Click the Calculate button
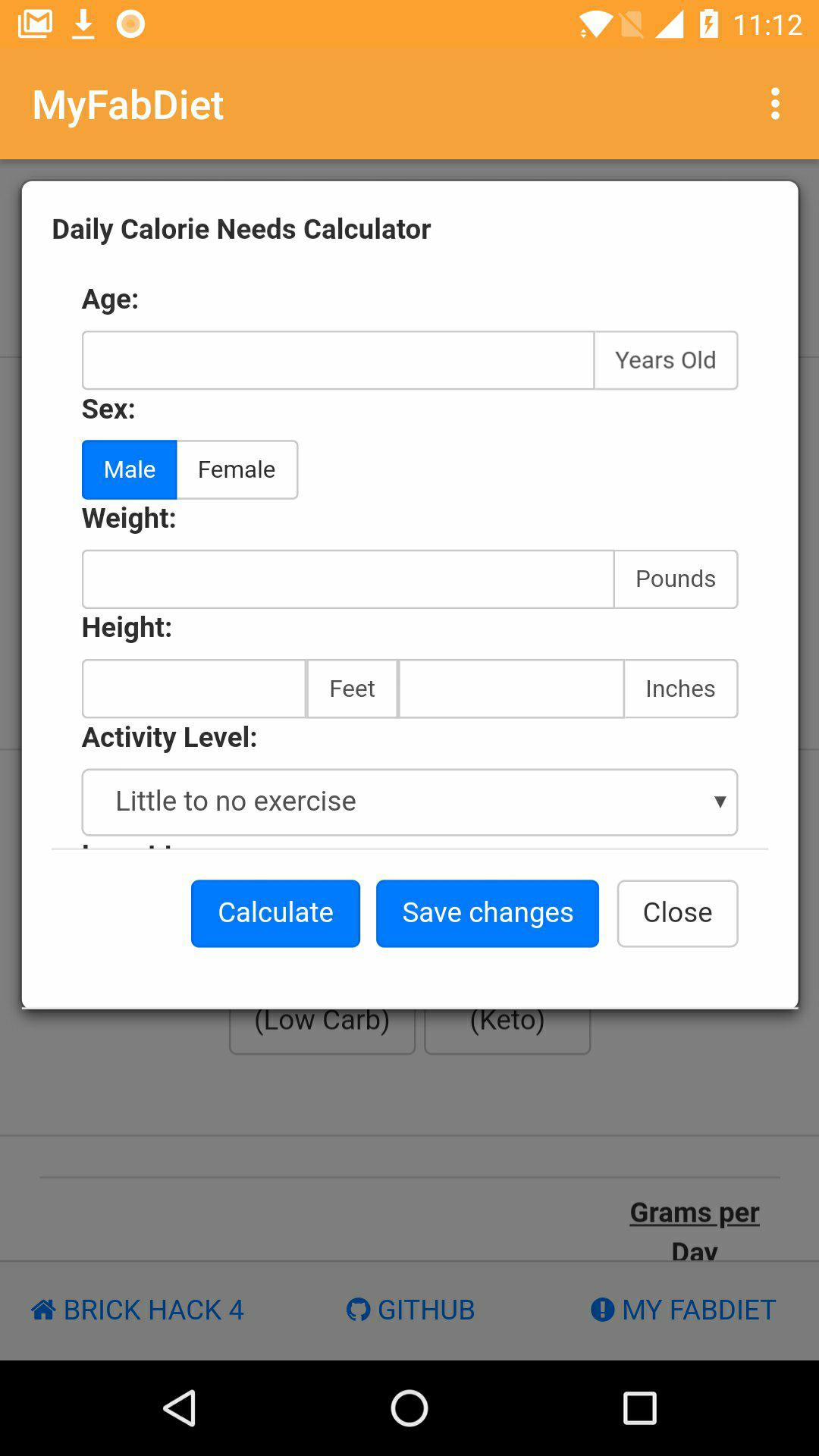The image size is (819, 1456). pos(275,913)
